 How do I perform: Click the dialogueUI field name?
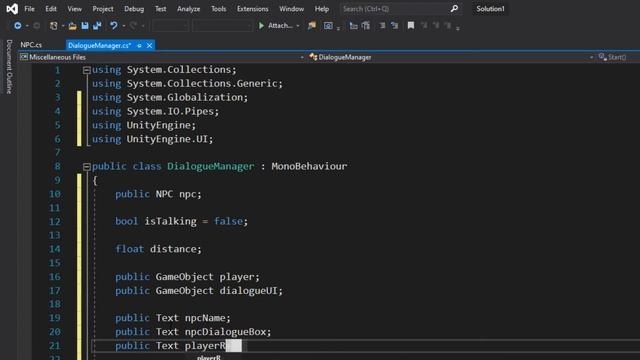tap(248, 291)
